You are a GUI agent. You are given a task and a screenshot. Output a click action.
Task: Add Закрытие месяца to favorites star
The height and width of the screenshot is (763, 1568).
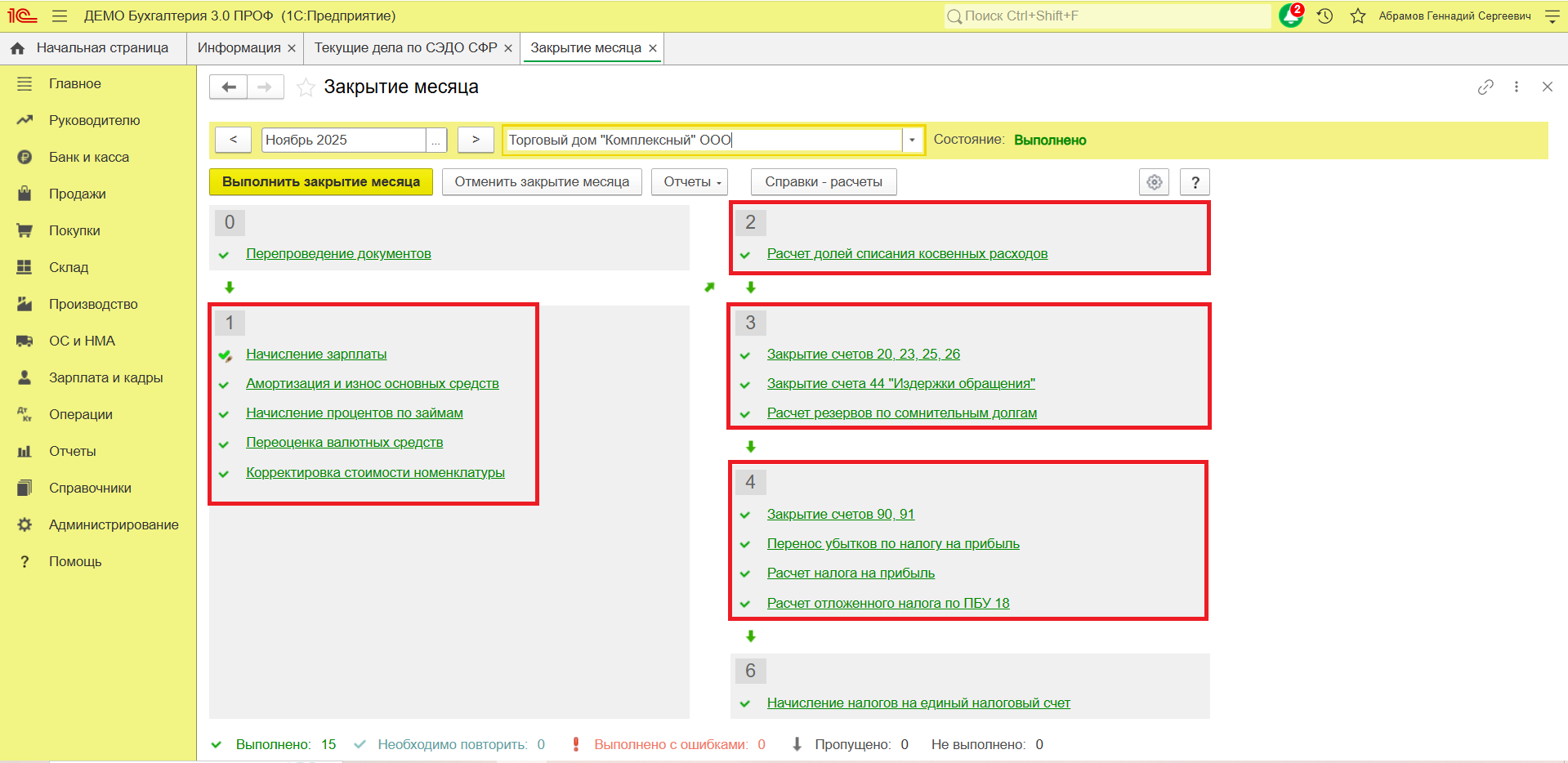tap(306, 87)
